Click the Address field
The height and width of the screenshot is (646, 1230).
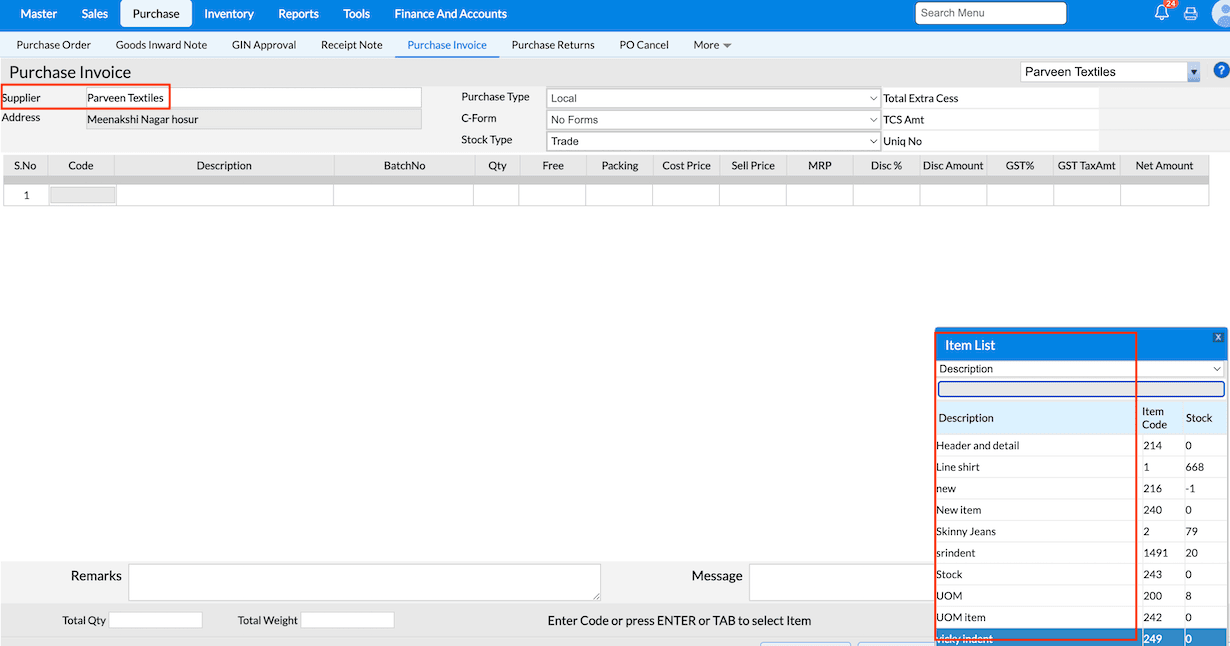254,119
